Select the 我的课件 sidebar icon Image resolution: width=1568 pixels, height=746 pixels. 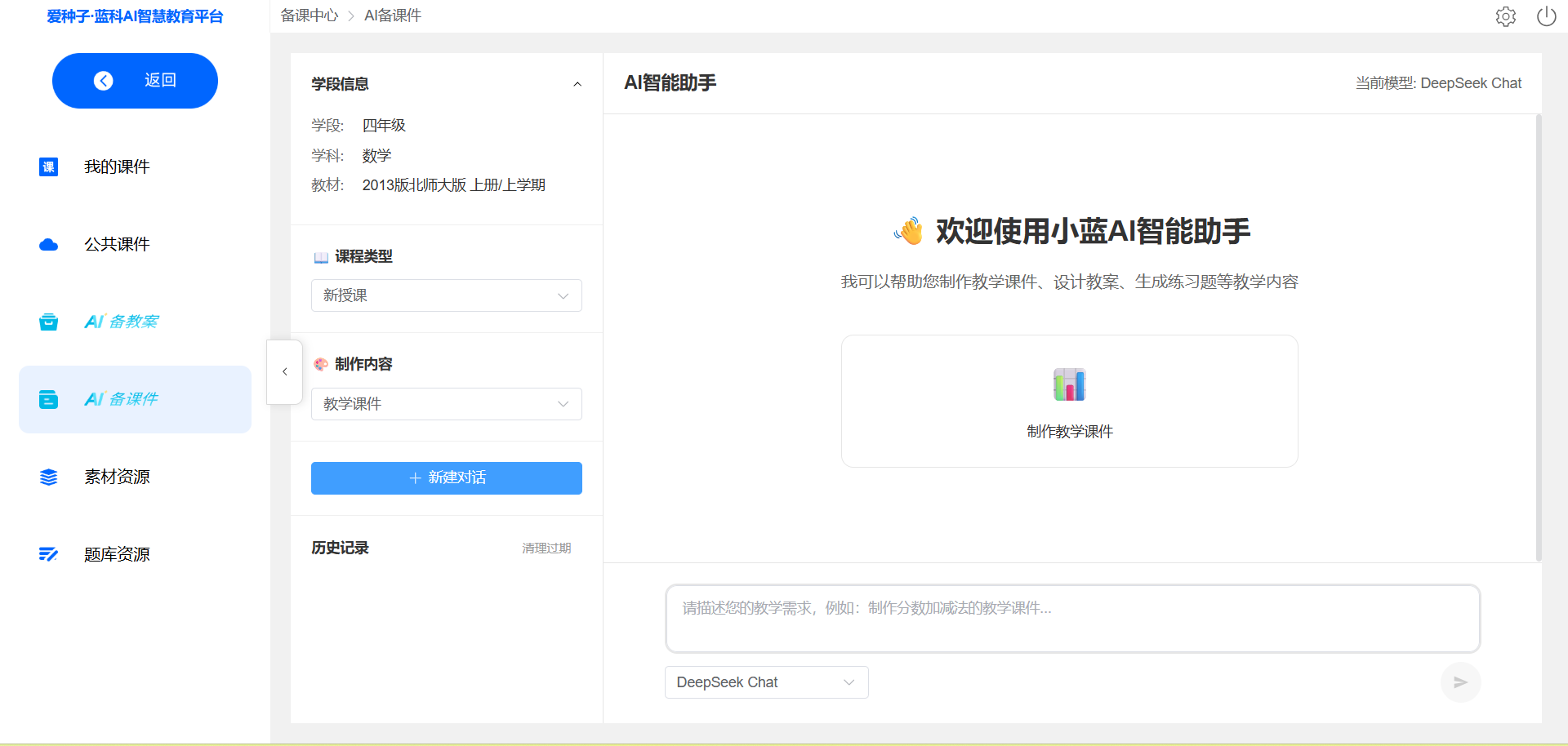click(48, 167)
